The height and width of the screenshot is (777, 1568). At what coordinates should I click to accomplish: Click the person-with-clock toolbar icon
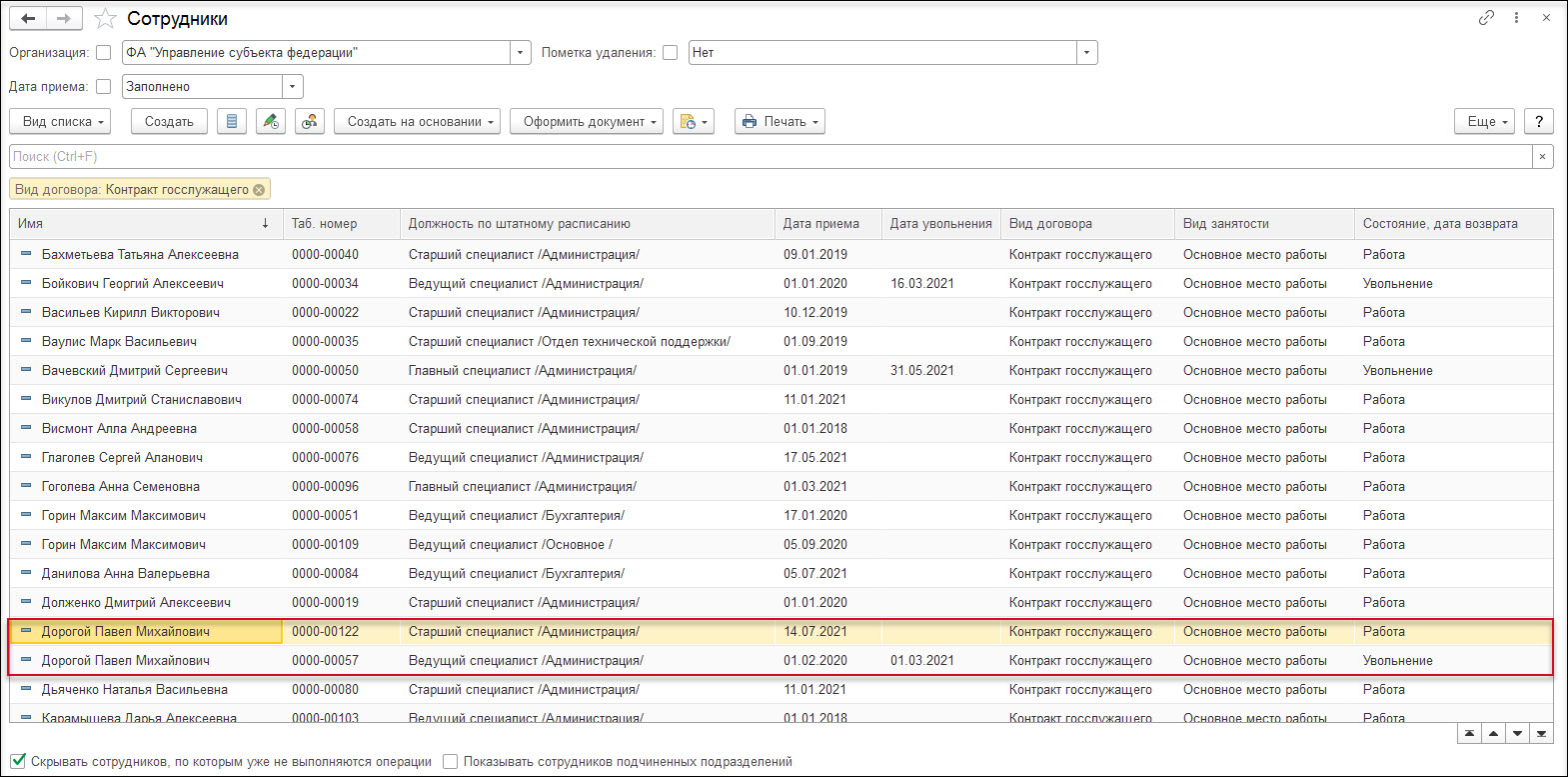(x=310, y=122)
